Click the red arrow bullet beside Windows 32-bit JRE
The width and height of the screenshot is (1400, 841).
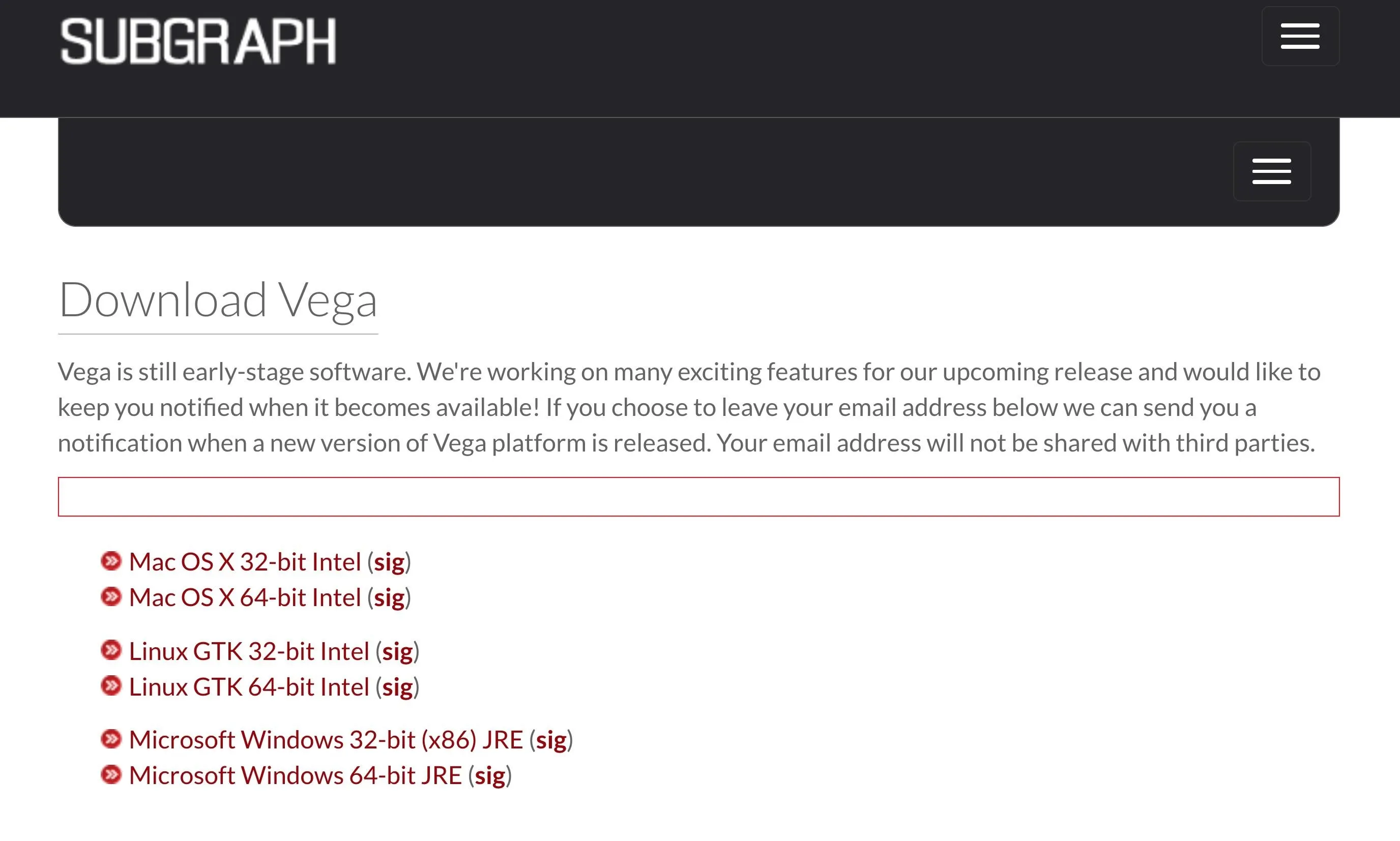111,739
